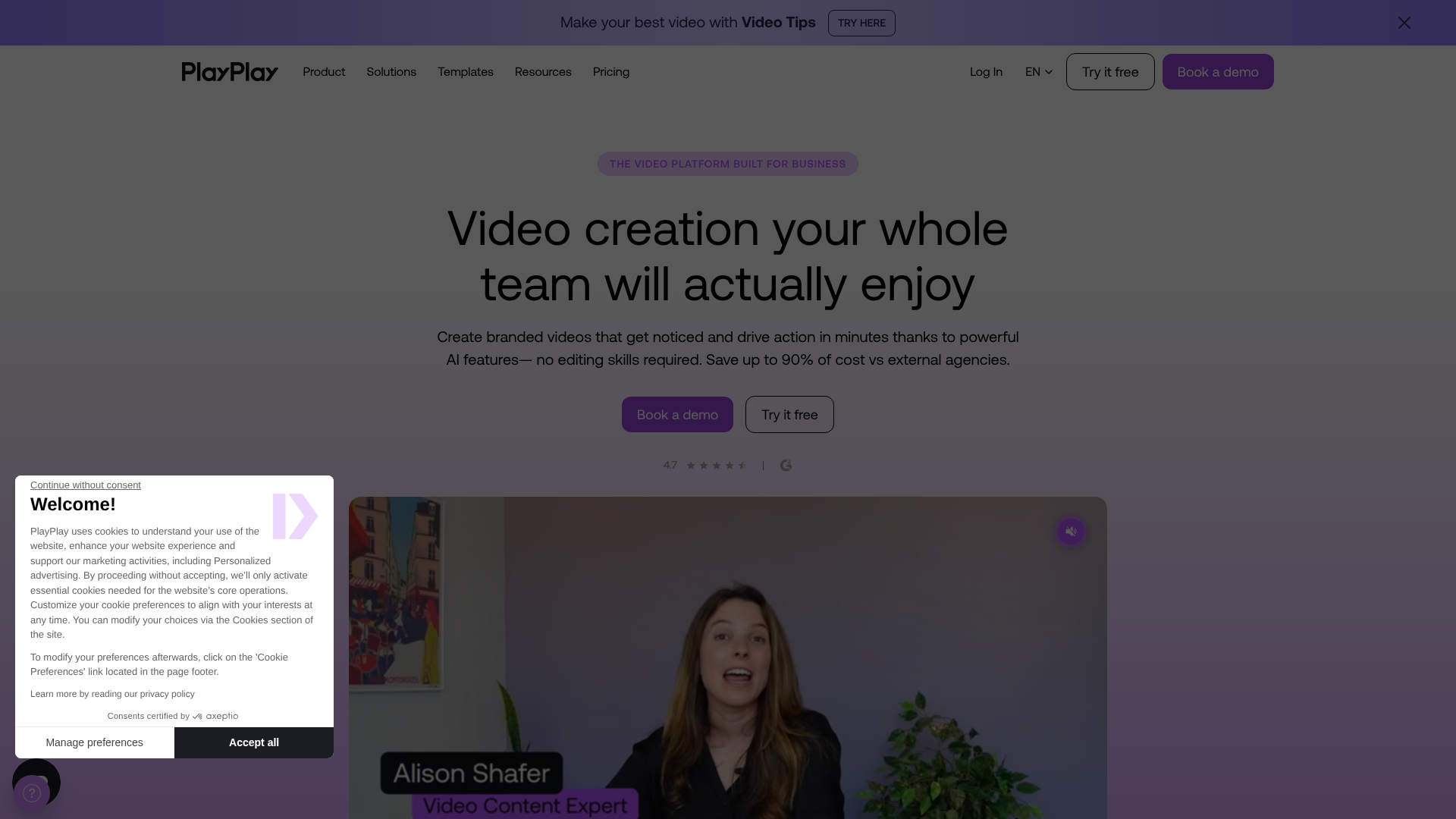The width and height of the screenshot is (1456, 819).
Task: Click the 4.7 star rating display
Action: tap(705, 465)
